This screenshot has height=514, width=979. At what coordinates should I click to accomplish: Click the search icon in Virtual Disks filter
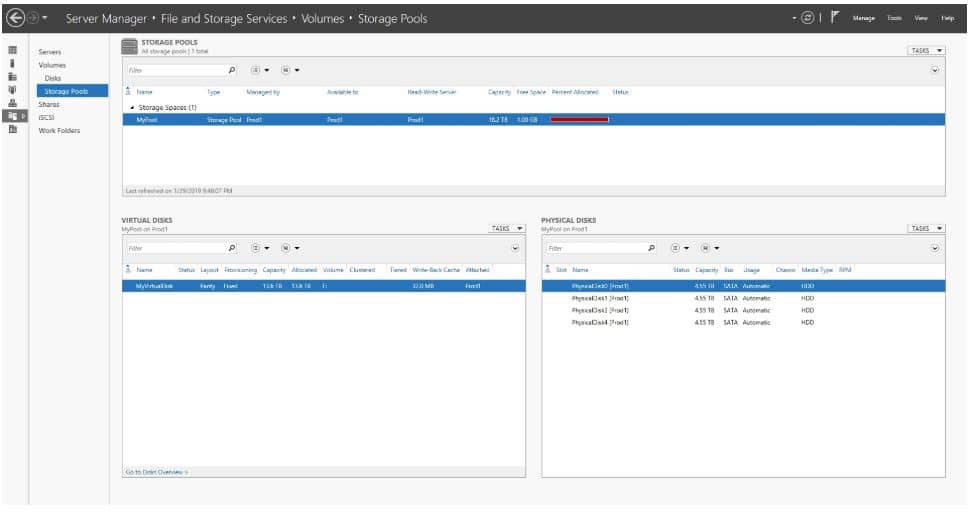[x=232, y=248]
